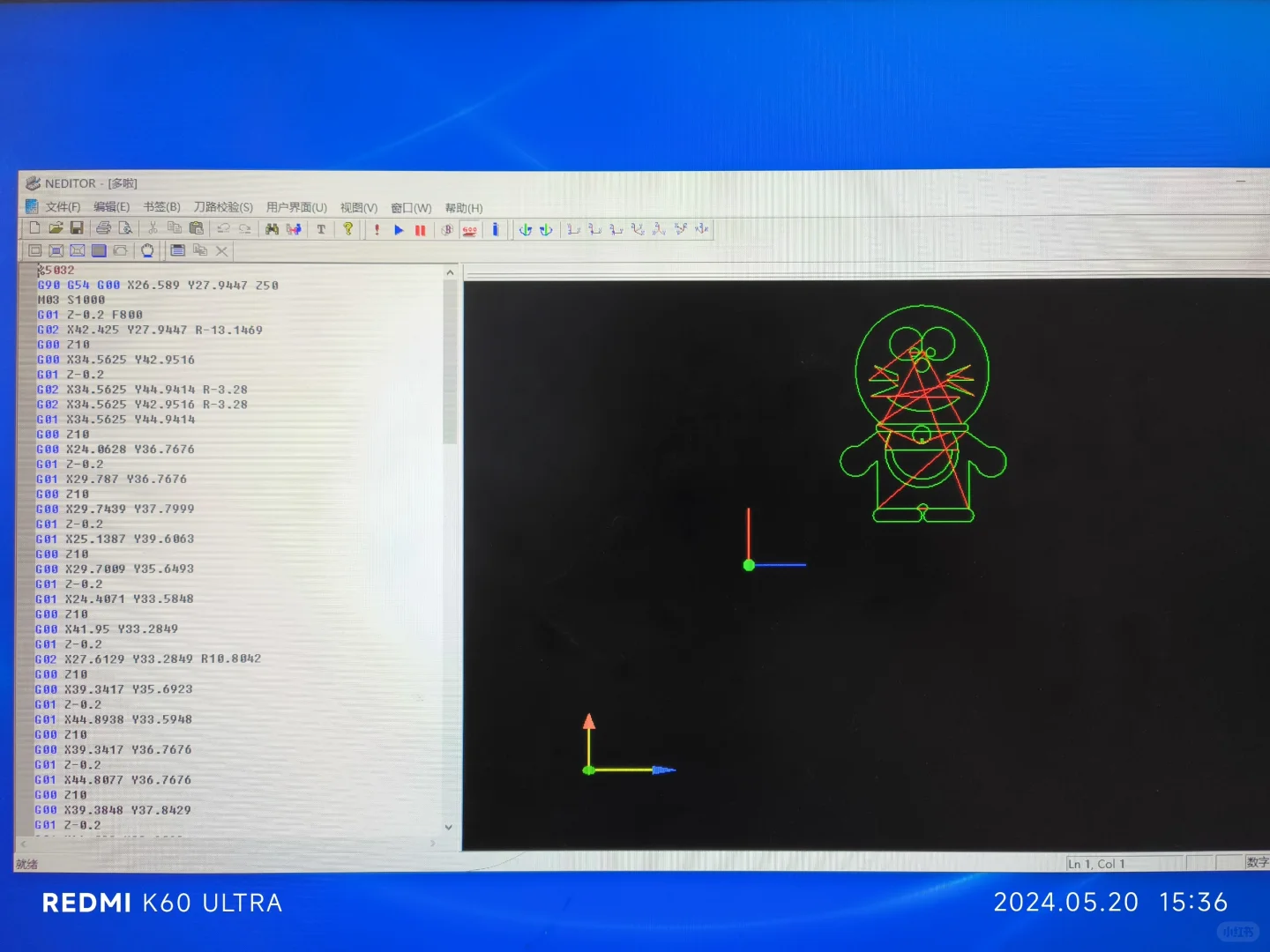The height and width of the screenshot is (952, 1270).
Task: Click the Redo arrow icon
Action: [245, 229]
